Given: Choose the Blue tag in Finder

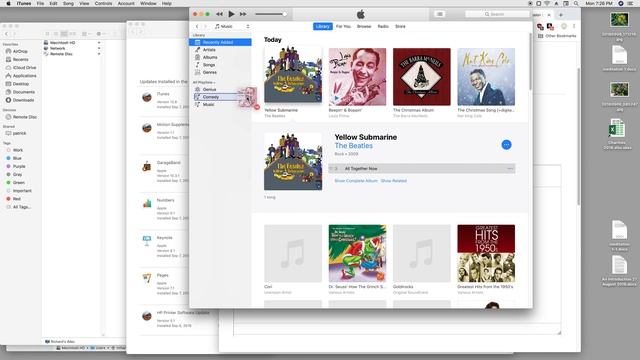Looking at the screenshot, I should (x=17, y=158).
